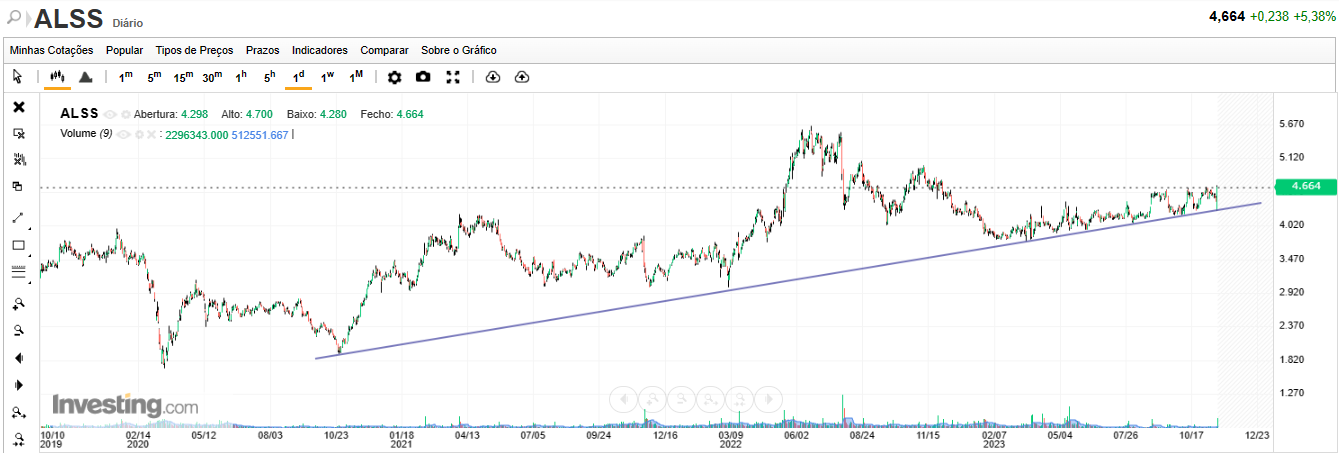Click the symbol search magnifier next to ALSS
This screenshot has width=1339, height=453.
click(15, 17)
